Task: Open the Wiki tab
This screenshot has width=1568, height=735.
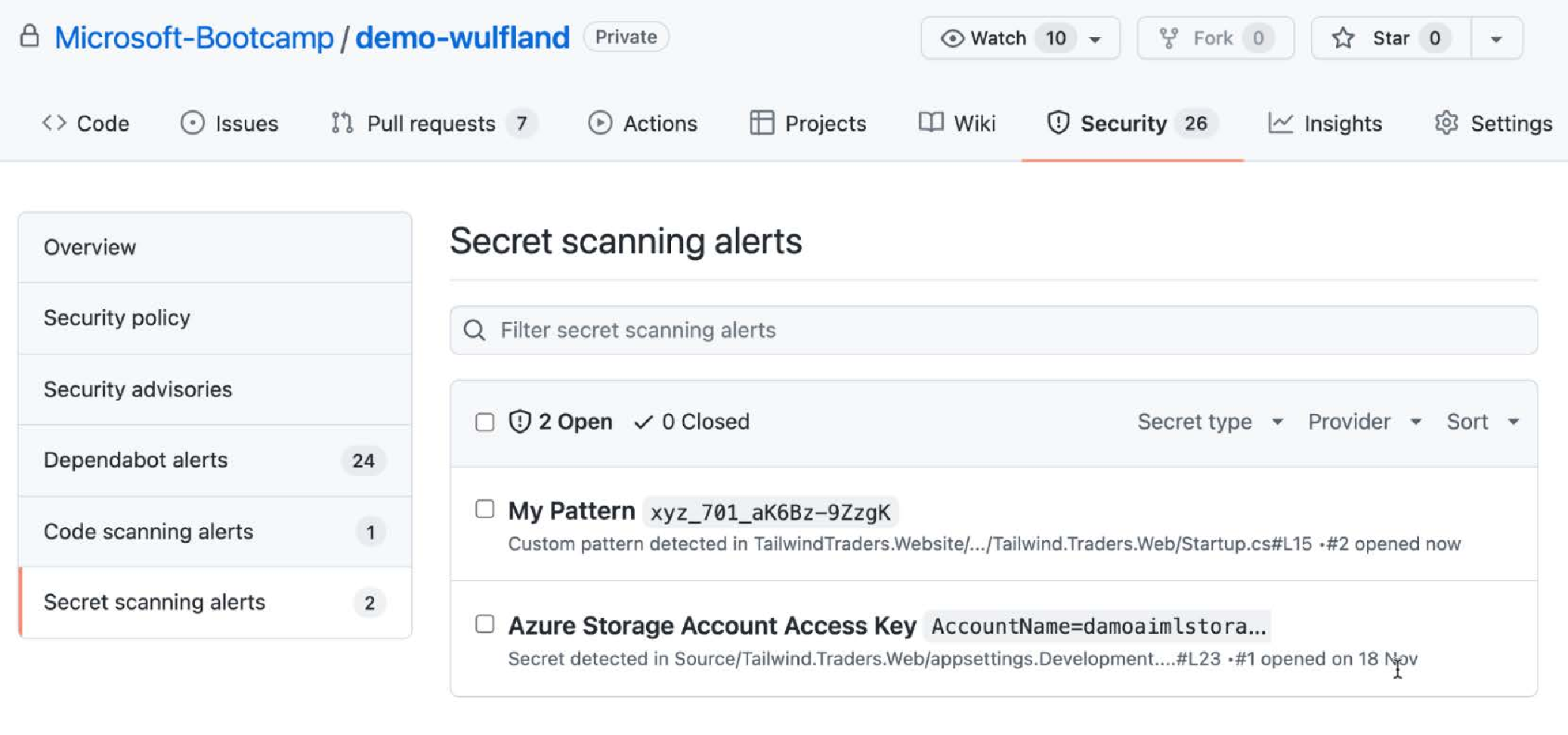Action: tap(957, 123)
